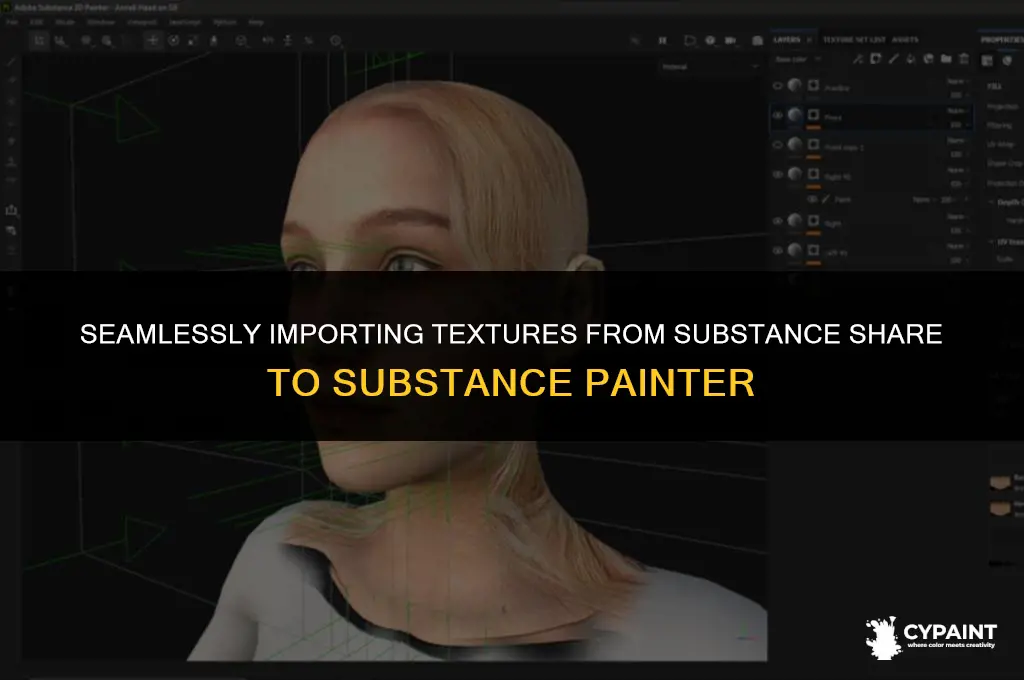Adjust opacity value of Fixed copy 1 layer
This screenshot has width=1024, height=680.
pyautogui.click(x=957, y=154)
